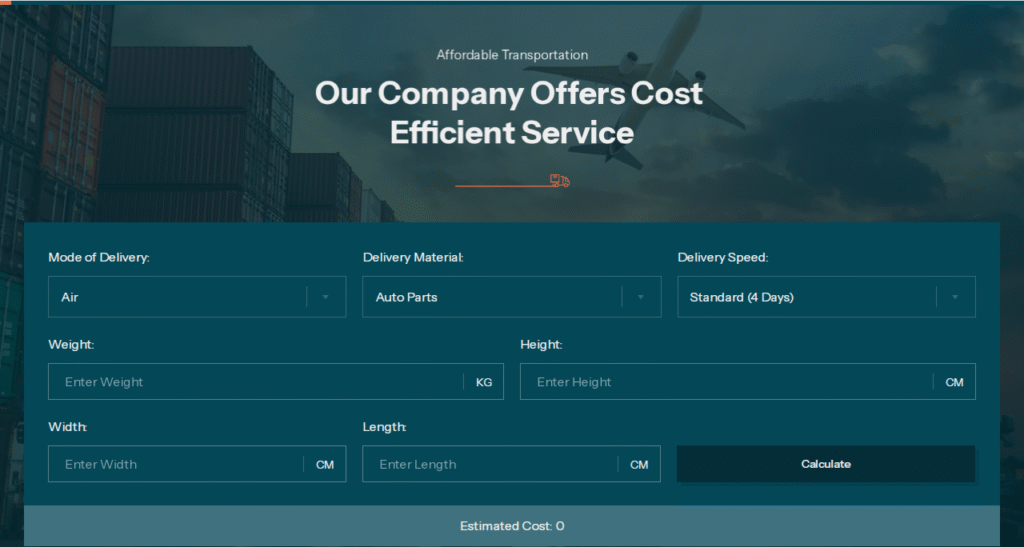Click the Delivery Material label
This screenshot has width=1024, height=547.
(413, 257)
